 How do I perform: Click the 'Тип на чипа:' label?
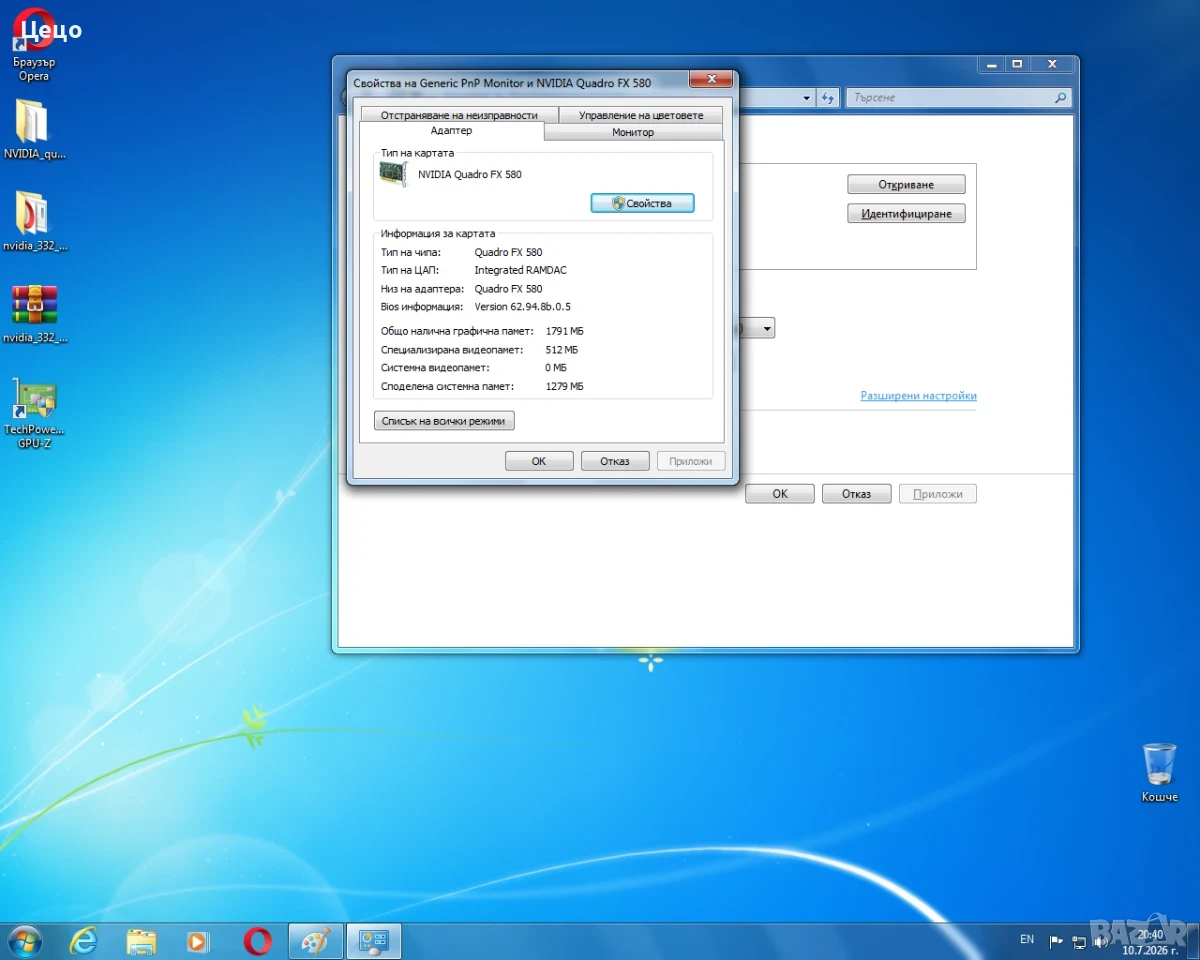411,252
